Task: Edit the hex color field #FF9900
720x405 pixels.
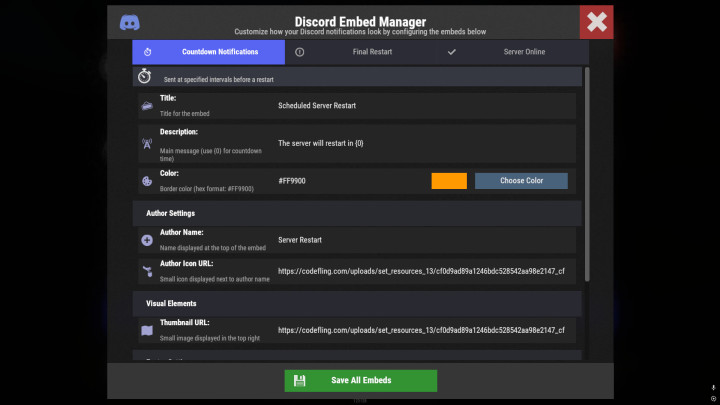Action: (351, 181)
